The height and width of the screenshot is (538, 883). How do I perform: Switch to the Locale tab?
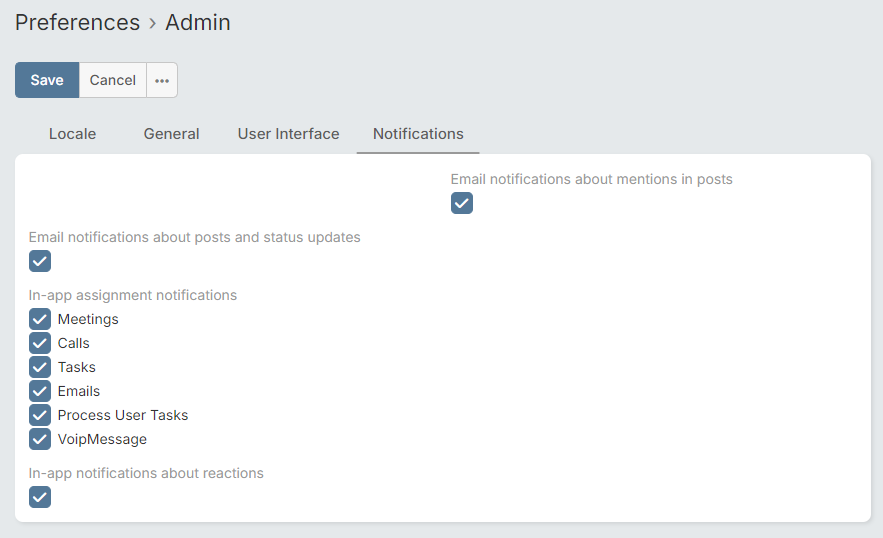(73, 134)
